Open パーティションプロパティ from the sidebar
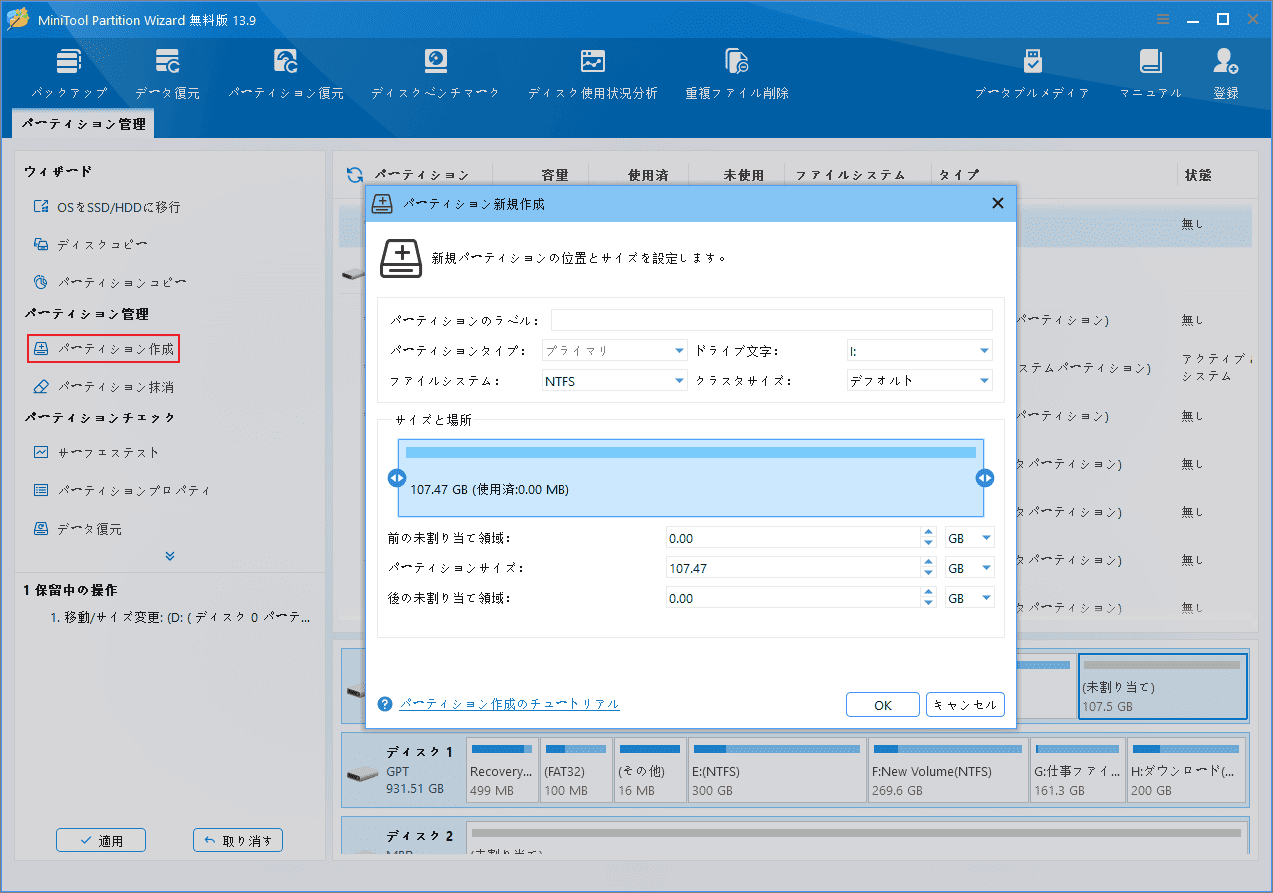This screenshot has width=1273, height=893. click(121, 491)
